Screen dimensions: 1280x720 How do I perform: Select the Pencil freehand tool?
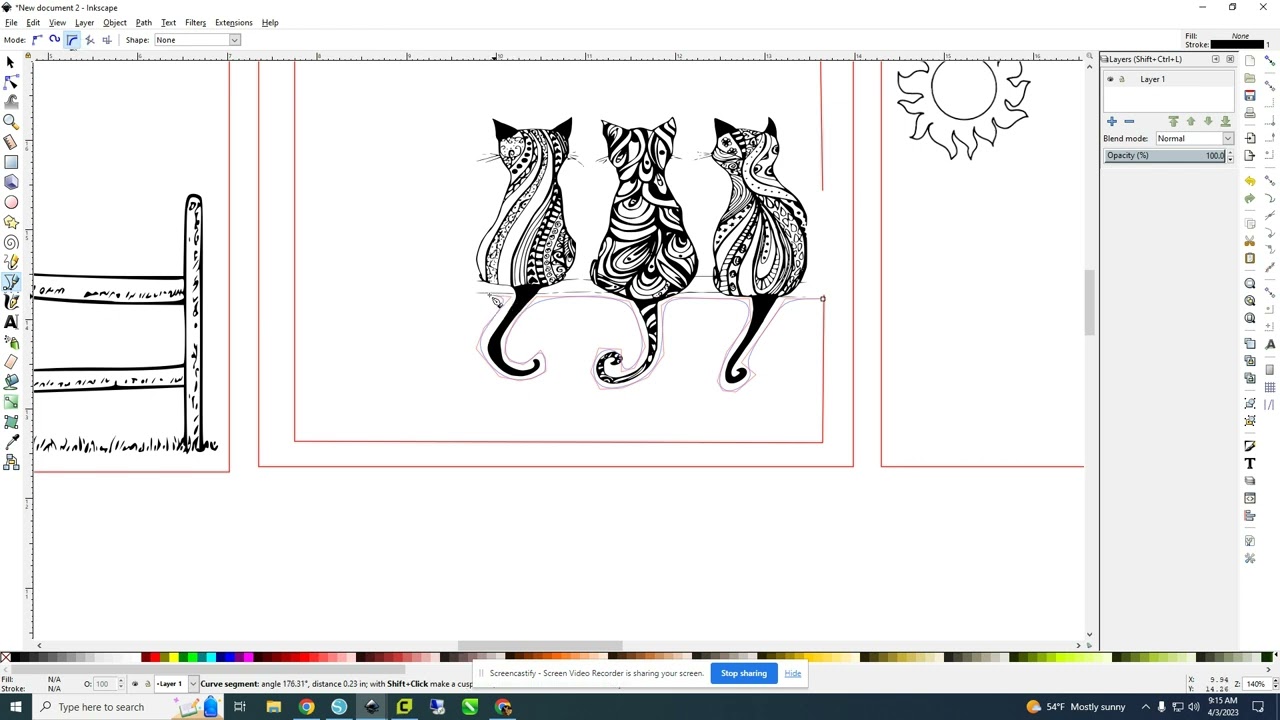pos(11,262)
